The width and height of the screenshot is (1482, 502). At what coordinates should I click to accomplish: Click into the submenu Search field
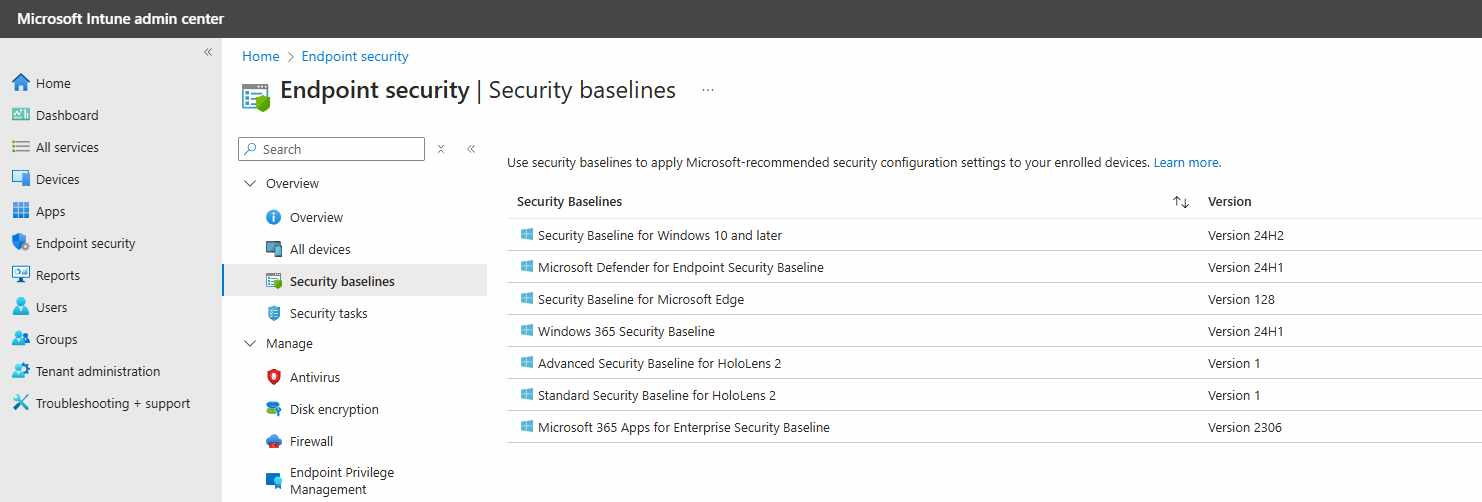click(331, 149)
